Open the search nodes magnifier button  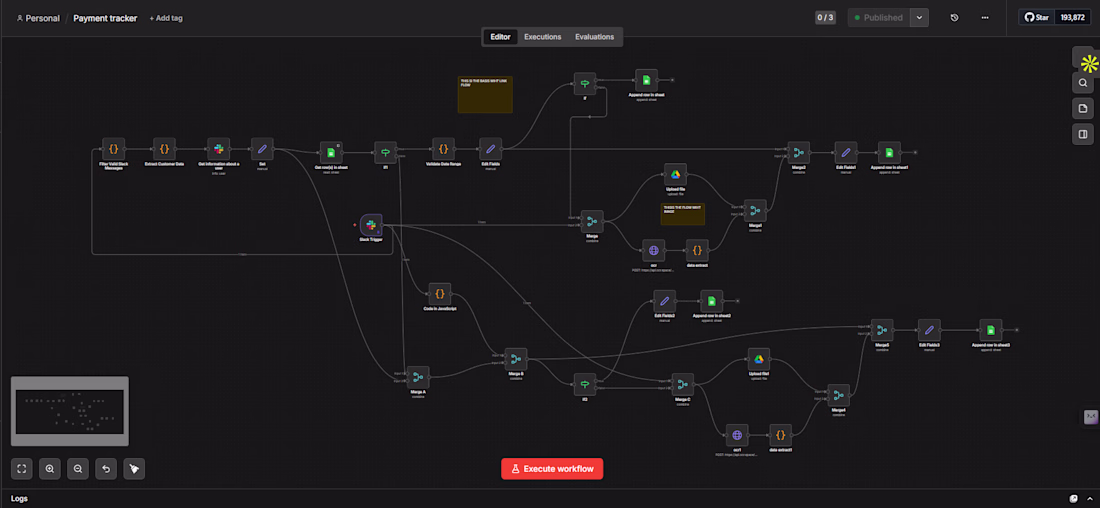click(1082, 83)
